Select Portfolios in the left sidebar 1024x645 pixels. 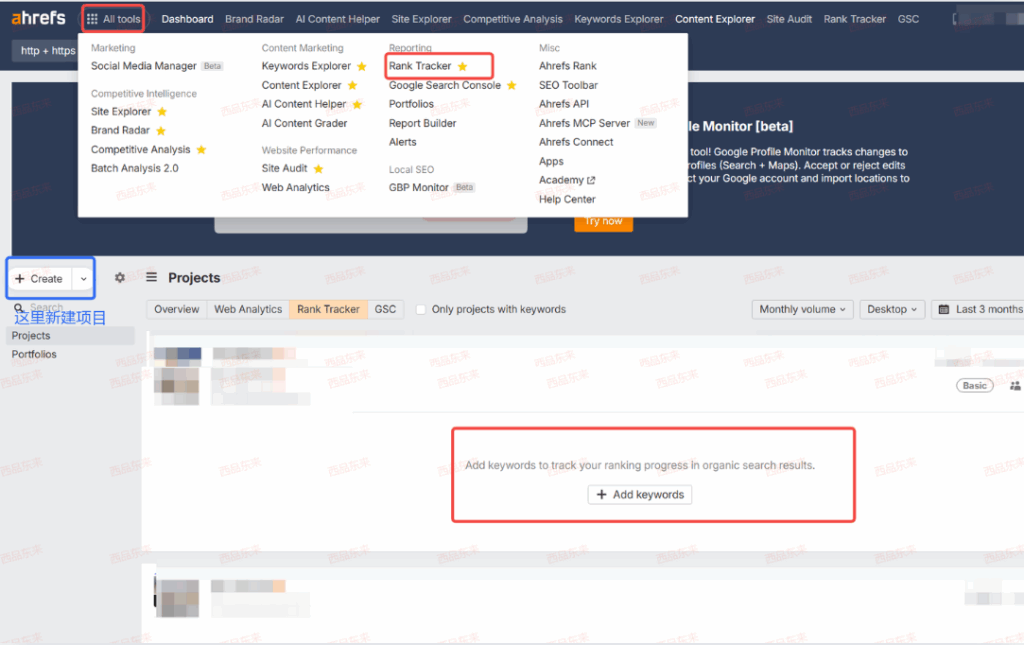(34, 354)
